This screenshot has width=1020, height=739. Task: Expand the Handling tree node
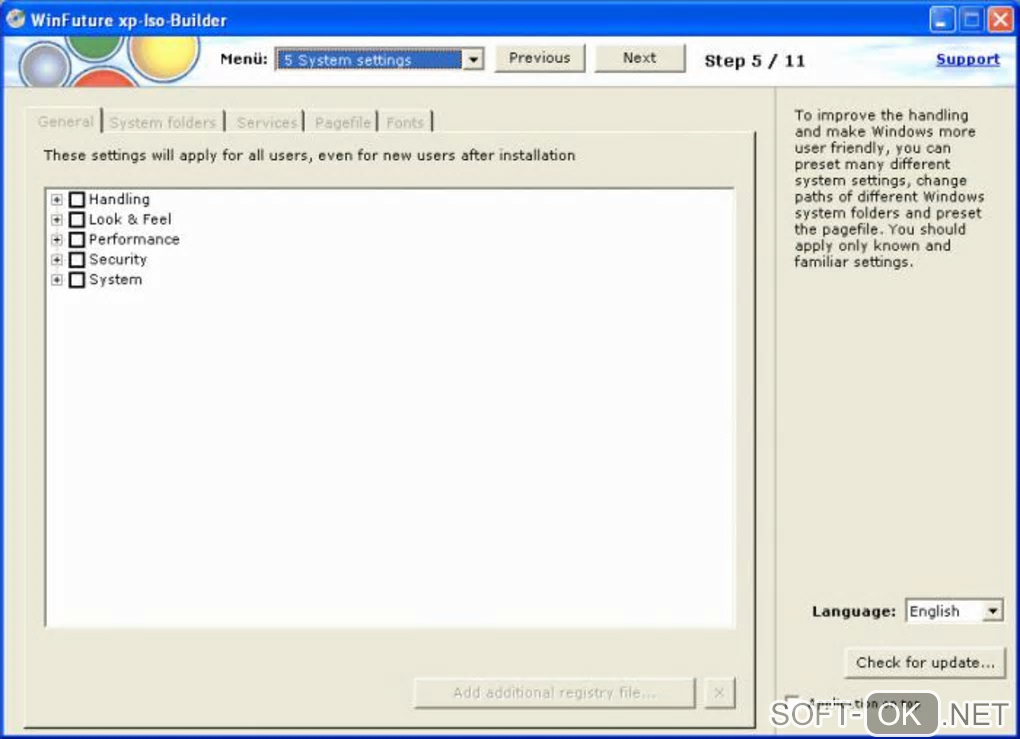pyautogui.click(x=57, y=199)
